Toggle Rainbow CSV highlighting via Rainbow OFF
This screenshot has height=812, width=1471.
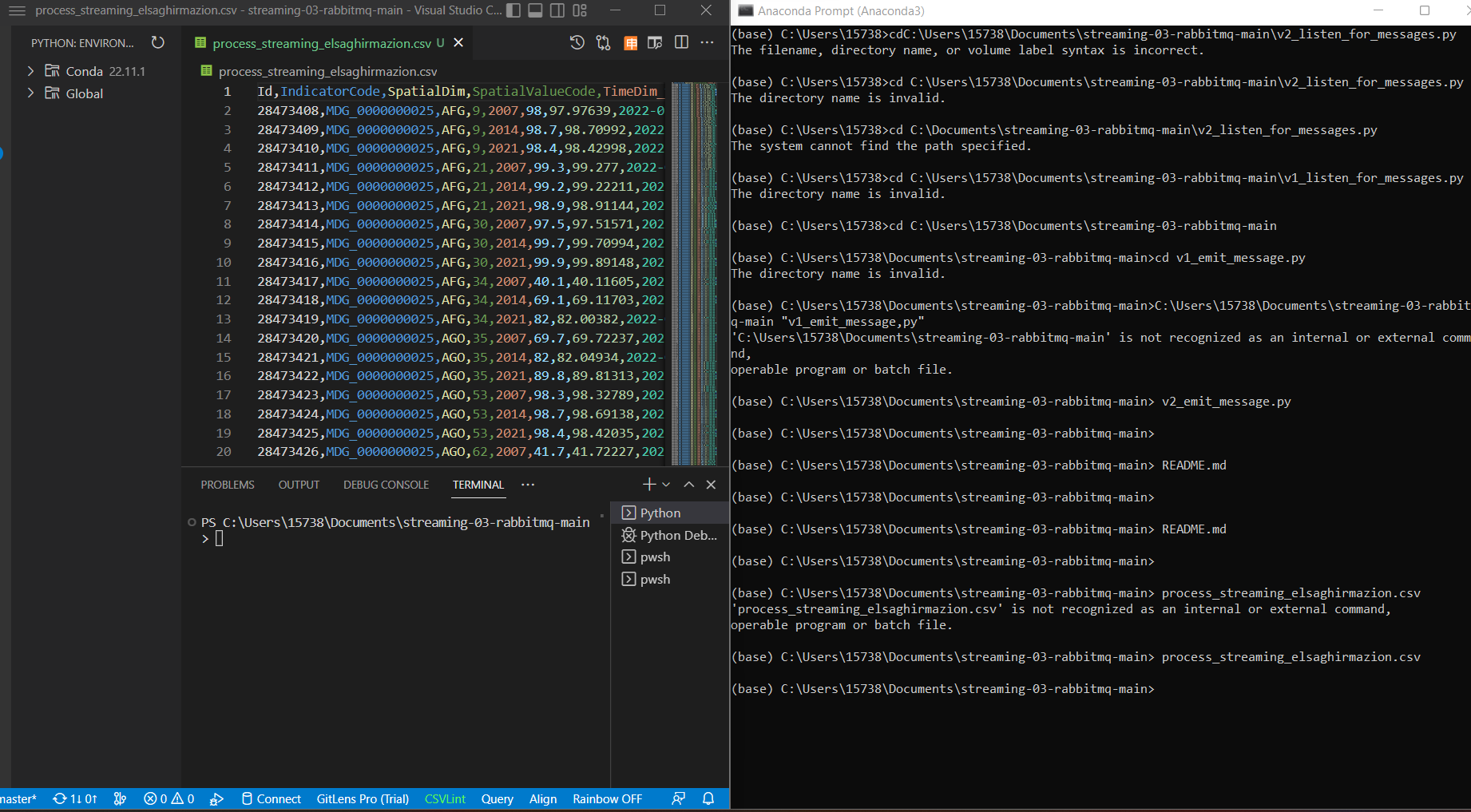608,798
